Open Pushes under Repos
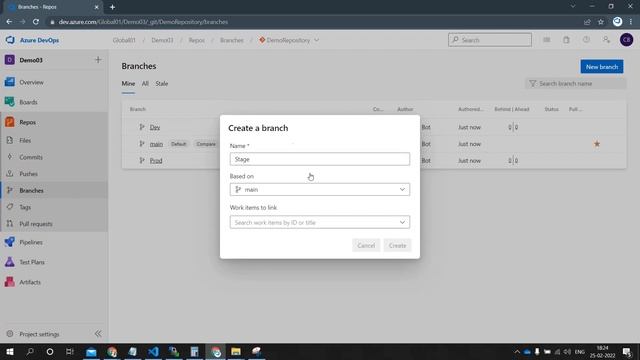Screen dimensions: 640x360 pyautogui.click(x=28, y=174)
